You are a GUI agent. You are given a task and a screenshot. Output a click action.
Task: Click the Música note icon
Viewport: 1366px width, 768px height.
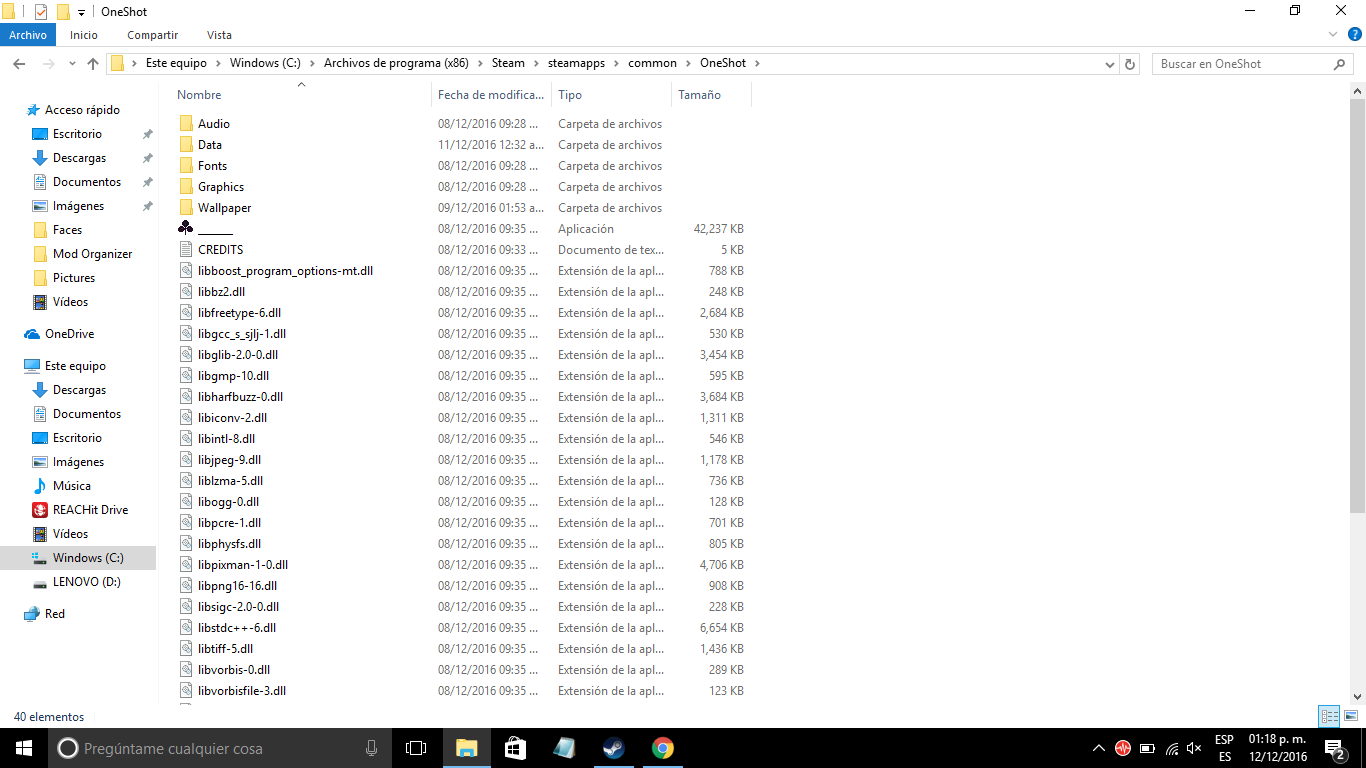(40, 486)
